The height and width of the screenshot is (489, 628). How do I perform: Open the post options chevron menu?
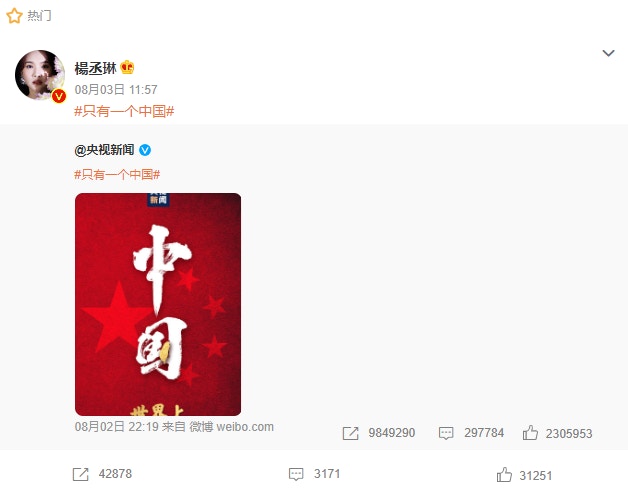click(x=608, y=53)
